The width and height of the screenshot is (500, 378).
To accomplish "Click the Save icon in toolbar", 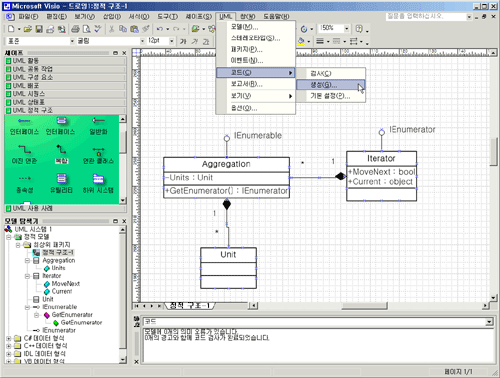I will pos(39,29).
